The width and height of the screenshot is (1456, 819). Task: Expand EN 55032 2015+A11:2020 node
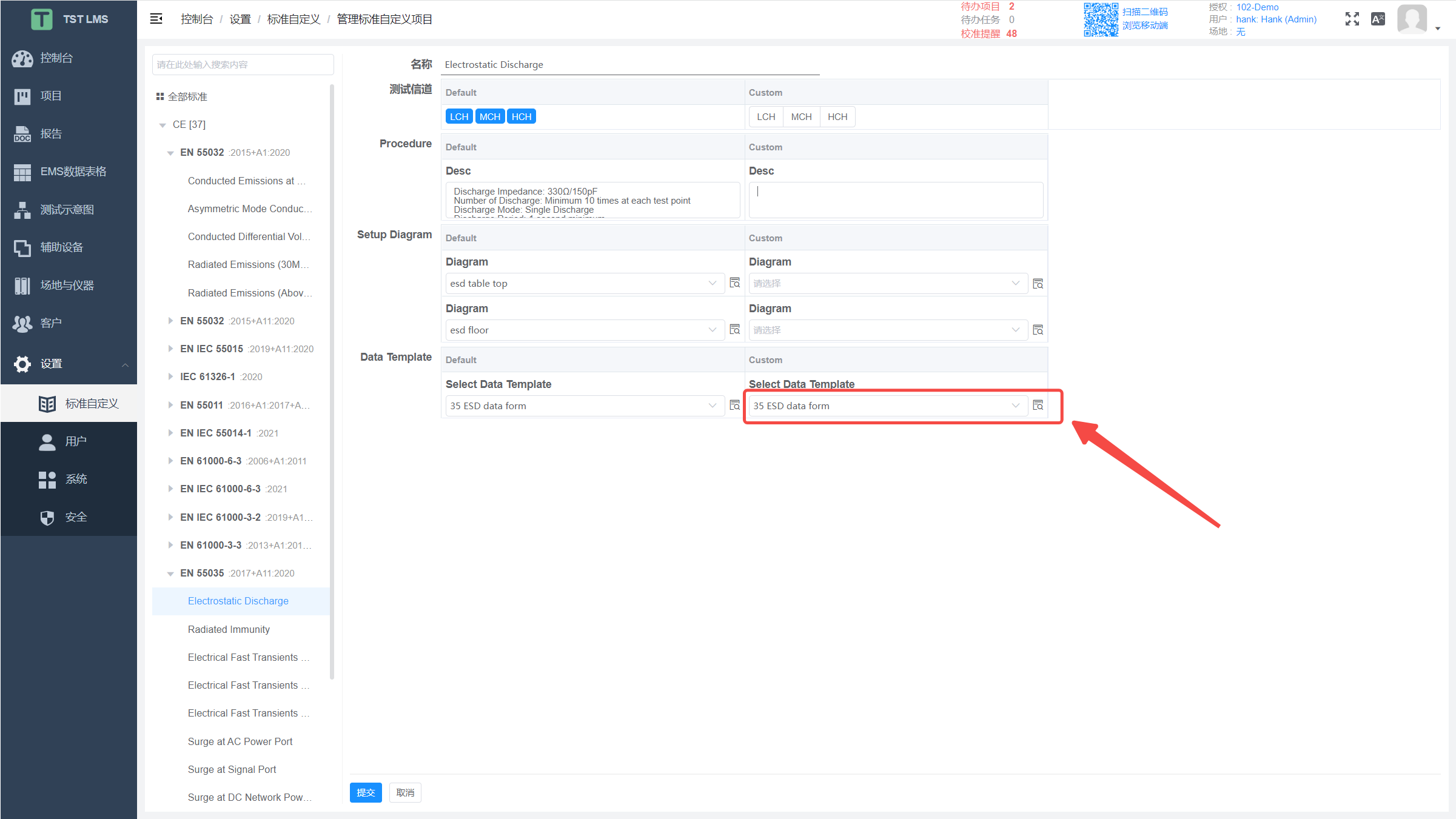[170, 321]
